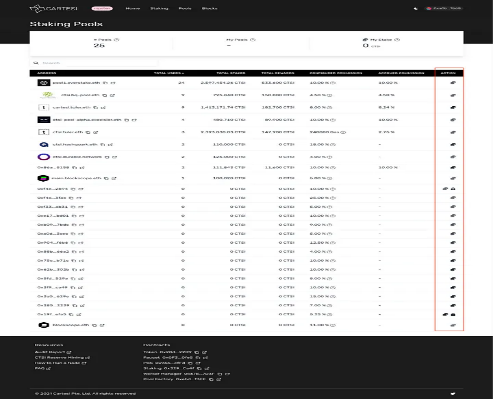
Task: Stake in the hashquark pool with 110,000 CTSI
Action: pyautogui.click(x=453, y=144)
